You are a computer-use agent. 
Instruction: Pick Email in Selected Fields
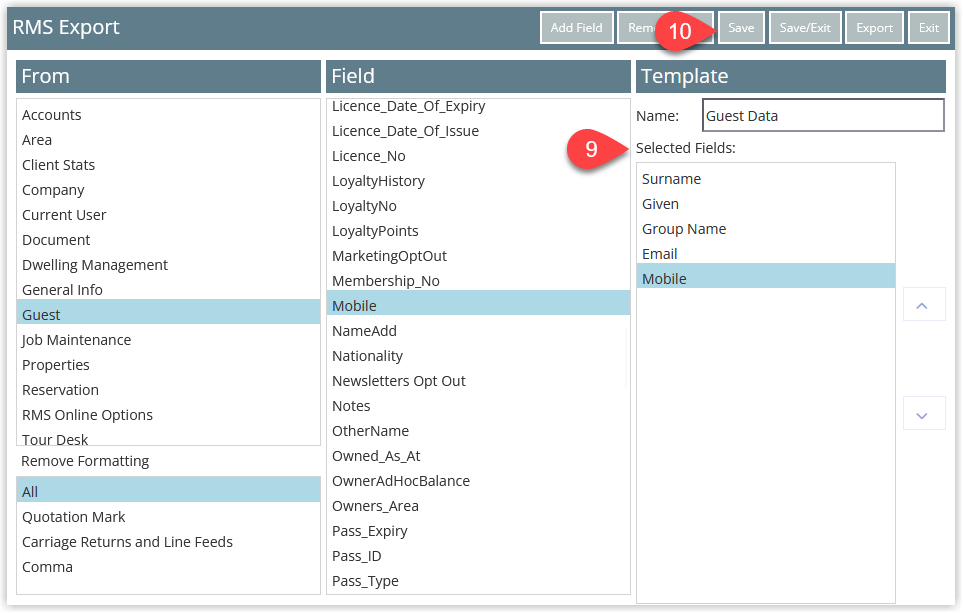[766, 254]
